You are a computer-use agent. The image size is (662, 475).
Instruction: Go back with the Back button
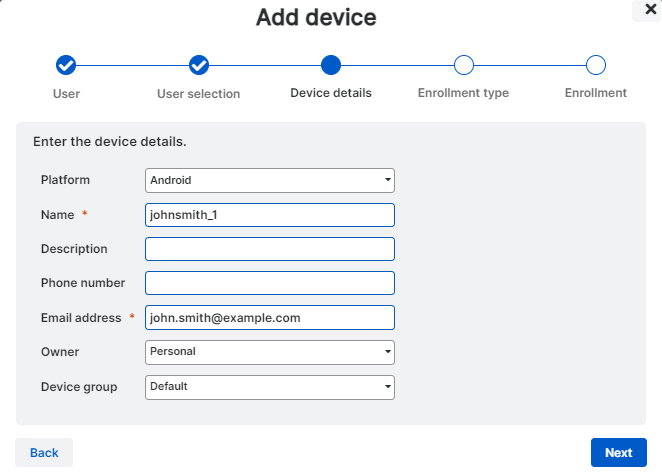44,453
